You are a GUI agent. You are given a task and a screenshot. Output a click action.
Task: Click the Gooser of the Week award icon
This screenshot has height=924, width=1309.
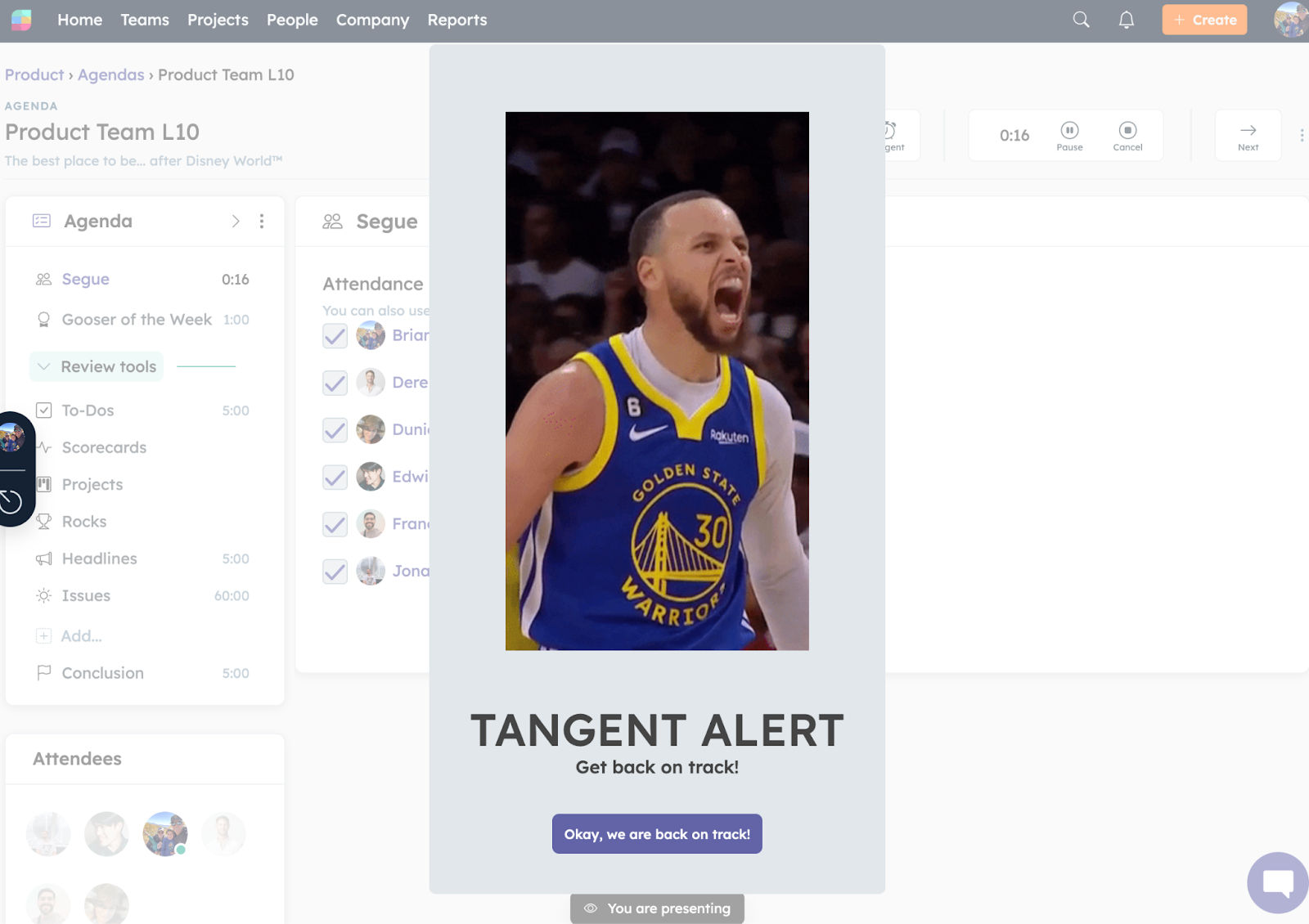(x=44, y=320)
